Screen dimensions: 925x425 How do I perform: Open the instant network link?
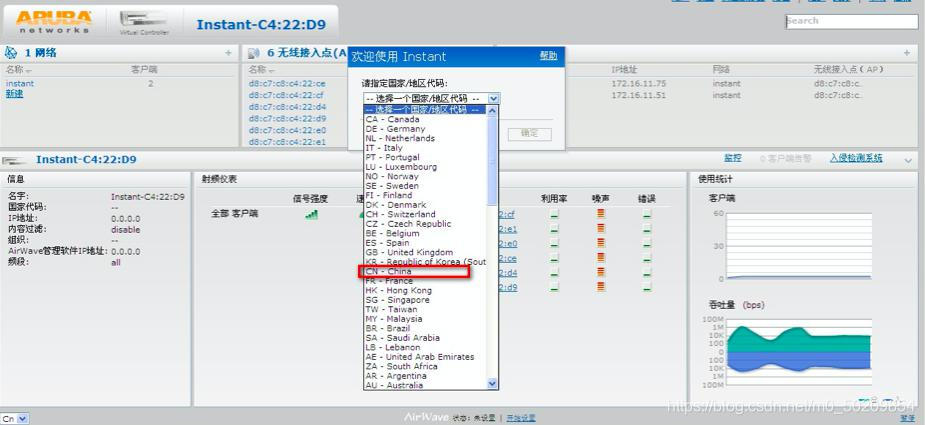tap(20, 83)
